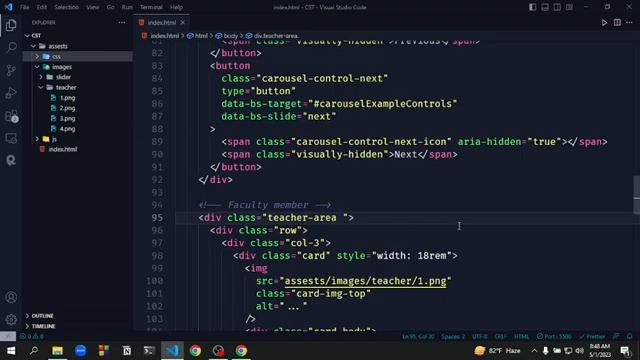Click the editor vertical scrollbar thumb
The image size is (640, 360).
pyautogui.click(x=636, y=195)
